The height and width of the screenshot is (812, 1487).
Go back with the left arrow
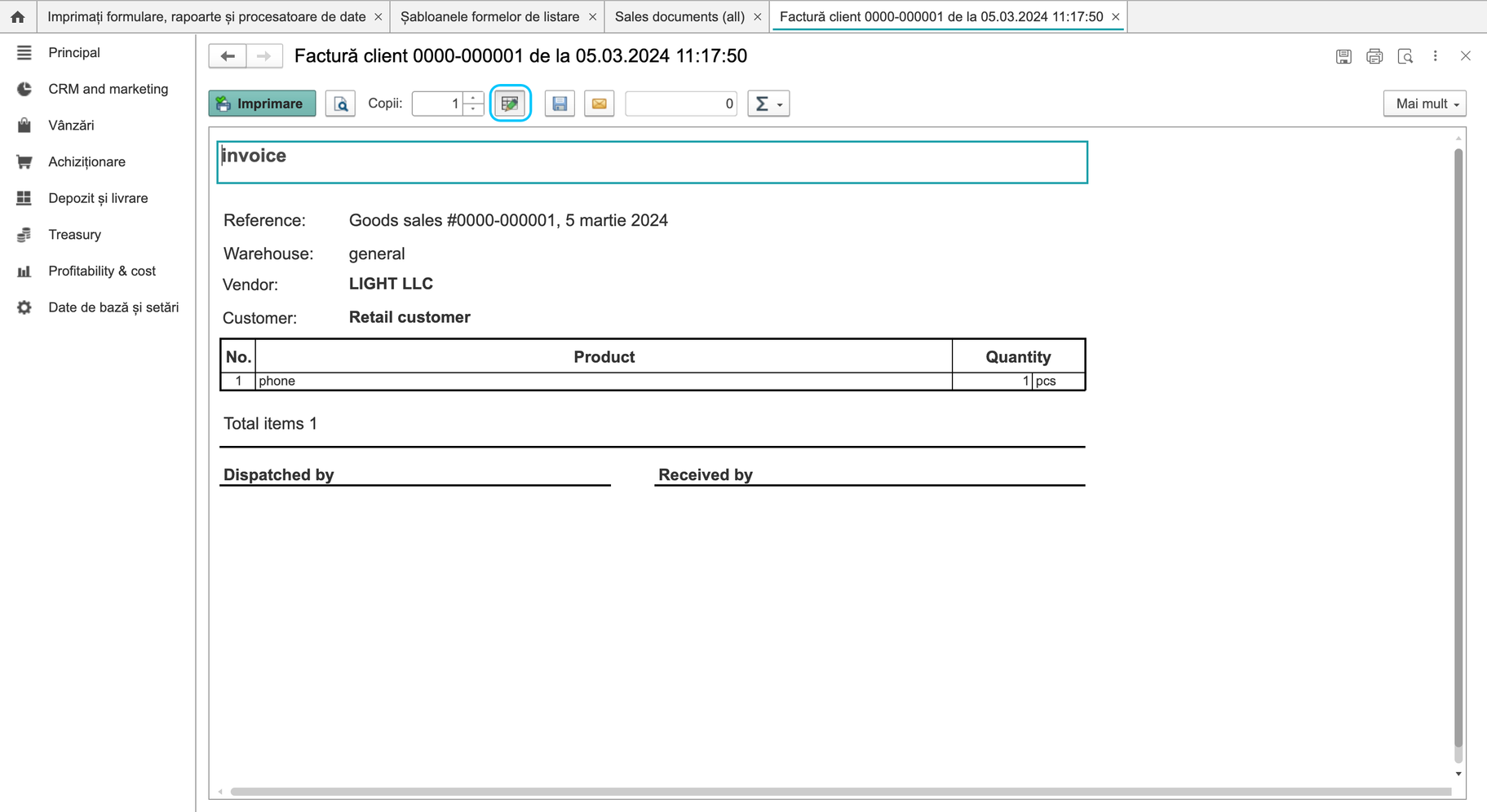tap(228, 56)
